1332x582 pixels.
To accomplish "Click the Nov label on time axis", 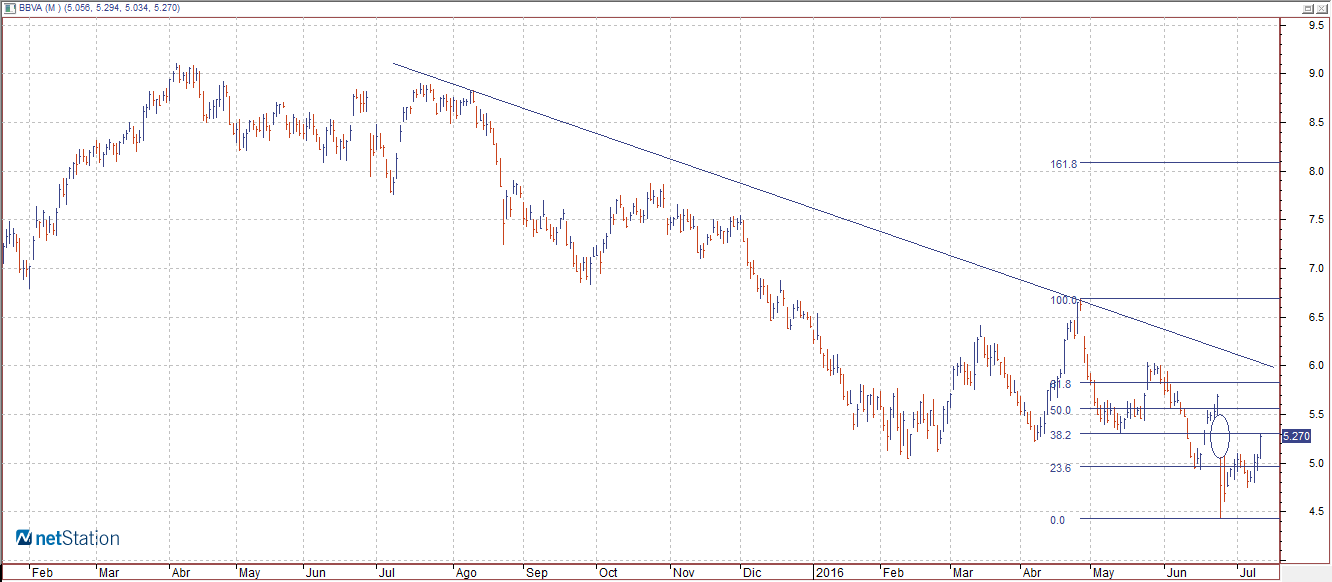I will pos(683,574).
